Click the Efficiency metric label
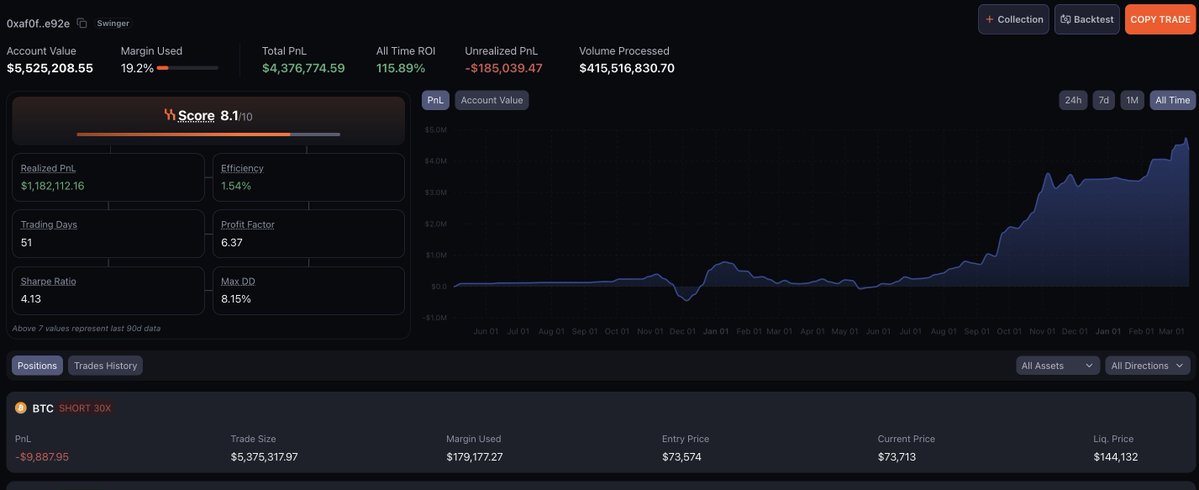The width and height of the screenshot is (1199, 490). pyautogui.click(x=242, y=168)
